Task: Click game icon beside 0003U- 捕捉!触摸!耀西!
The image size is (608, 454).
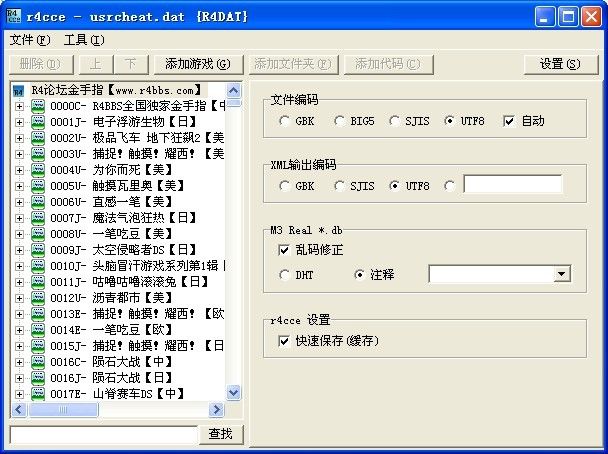Action: pyautogui.click(x=38, y=154)
